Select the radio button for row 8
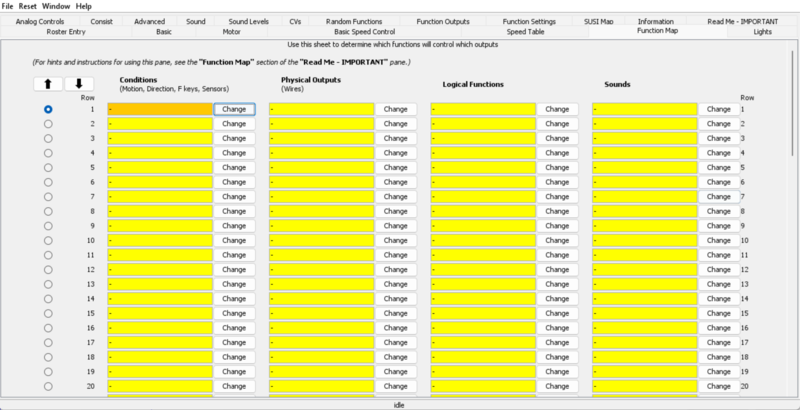Viewport: 800px width, 410px height. click(x=48, y=211)
